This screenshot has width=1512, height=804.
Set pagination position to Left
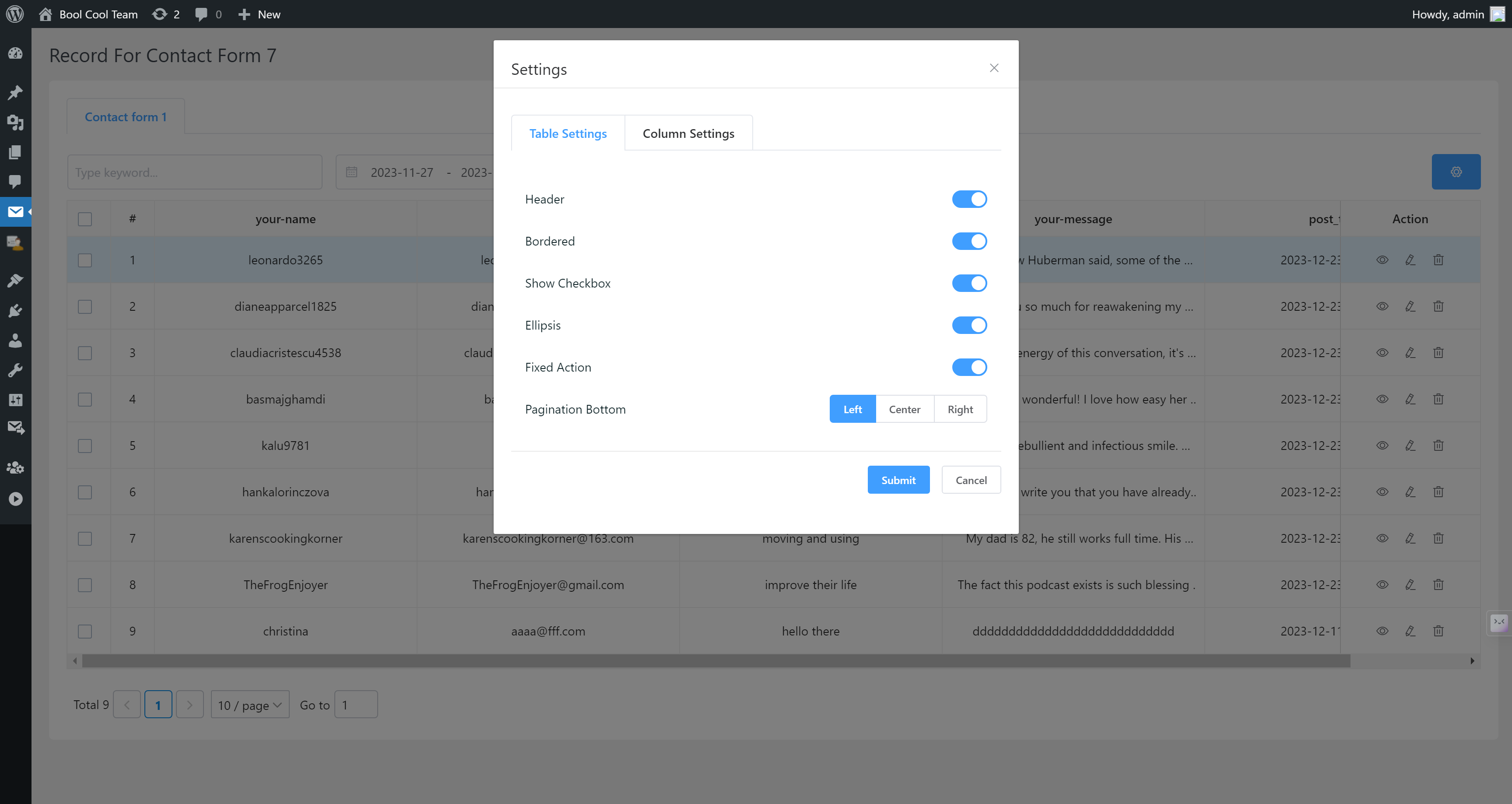(852, 409)
